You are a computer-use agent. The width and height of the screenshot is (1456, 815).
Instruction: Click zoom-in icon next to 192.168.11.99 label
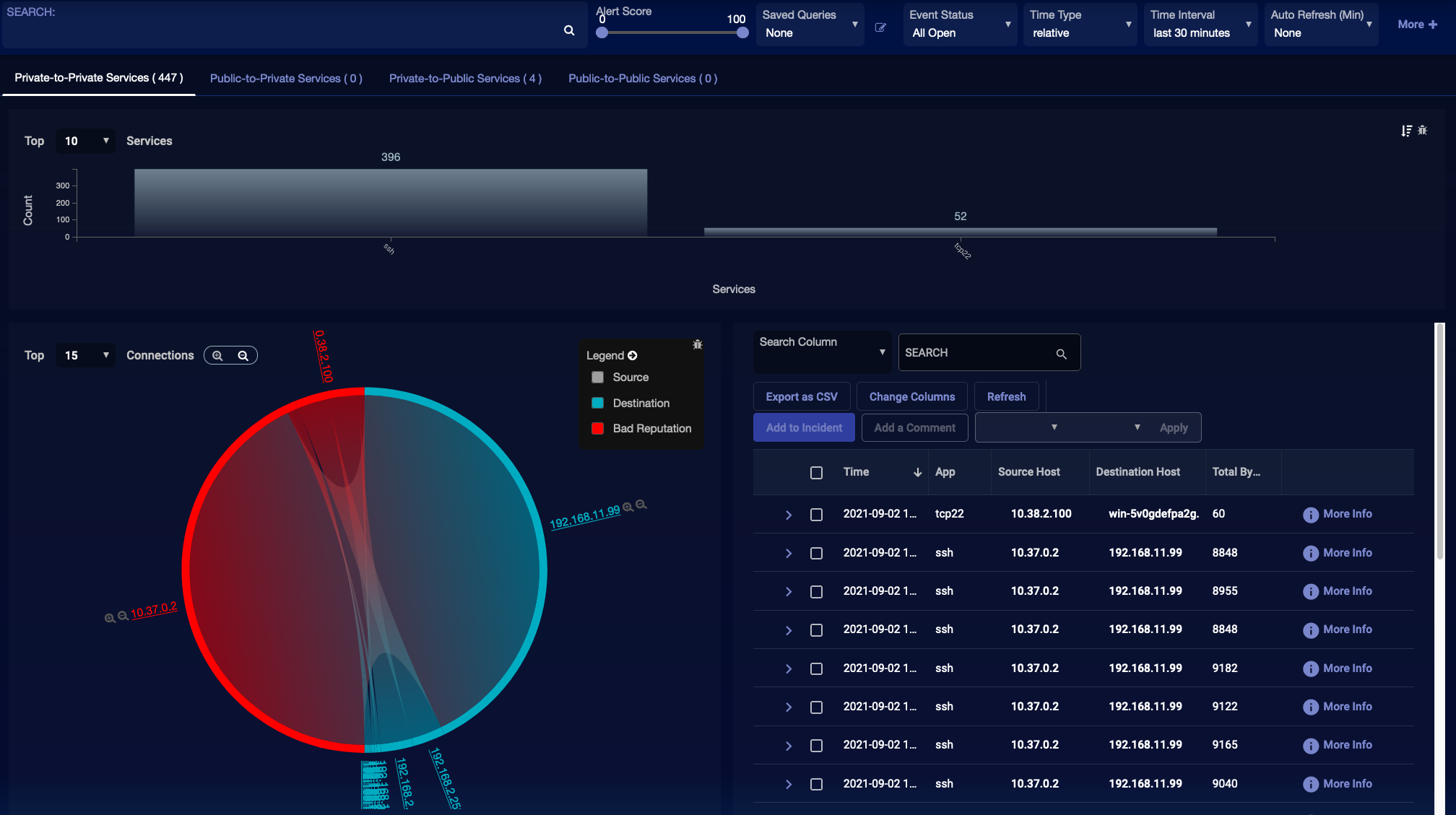click(628, 507)
